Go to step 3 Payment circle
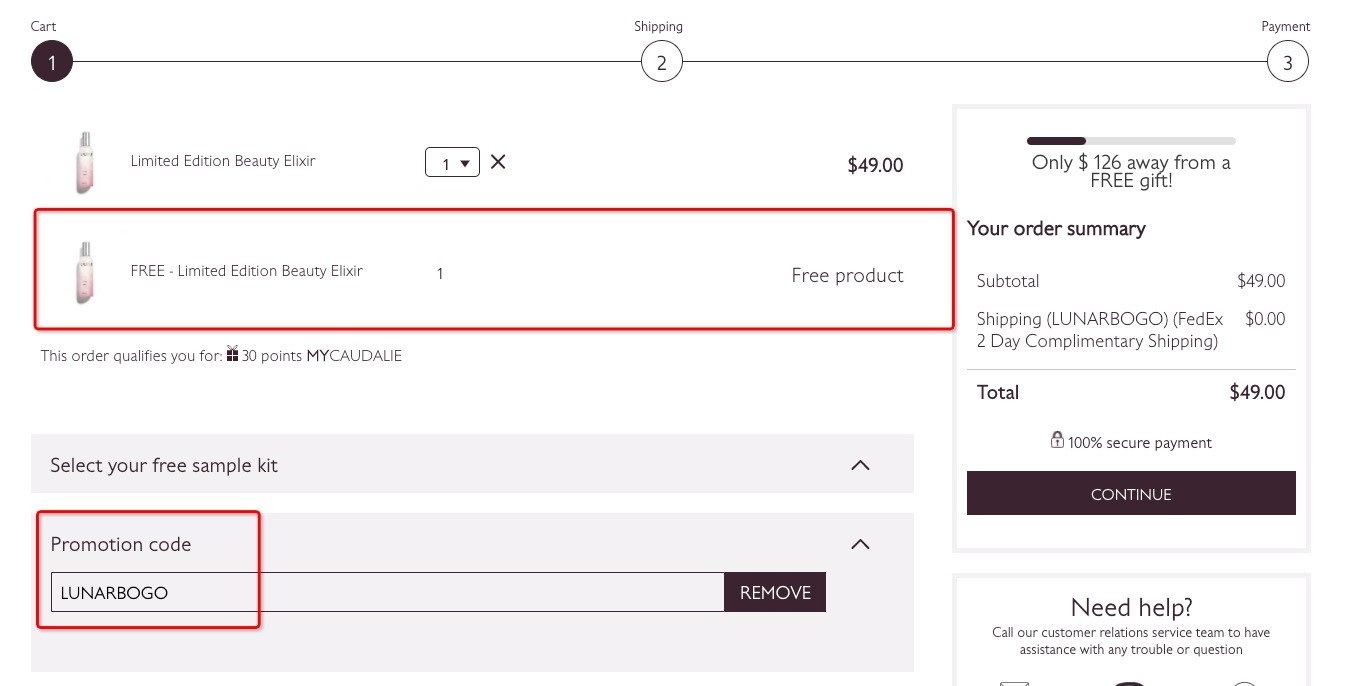 click(1288, 62)
